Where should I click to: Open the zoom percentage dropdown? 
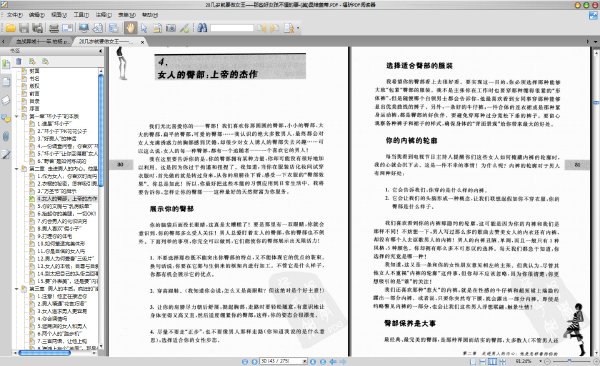click(540, 361)
